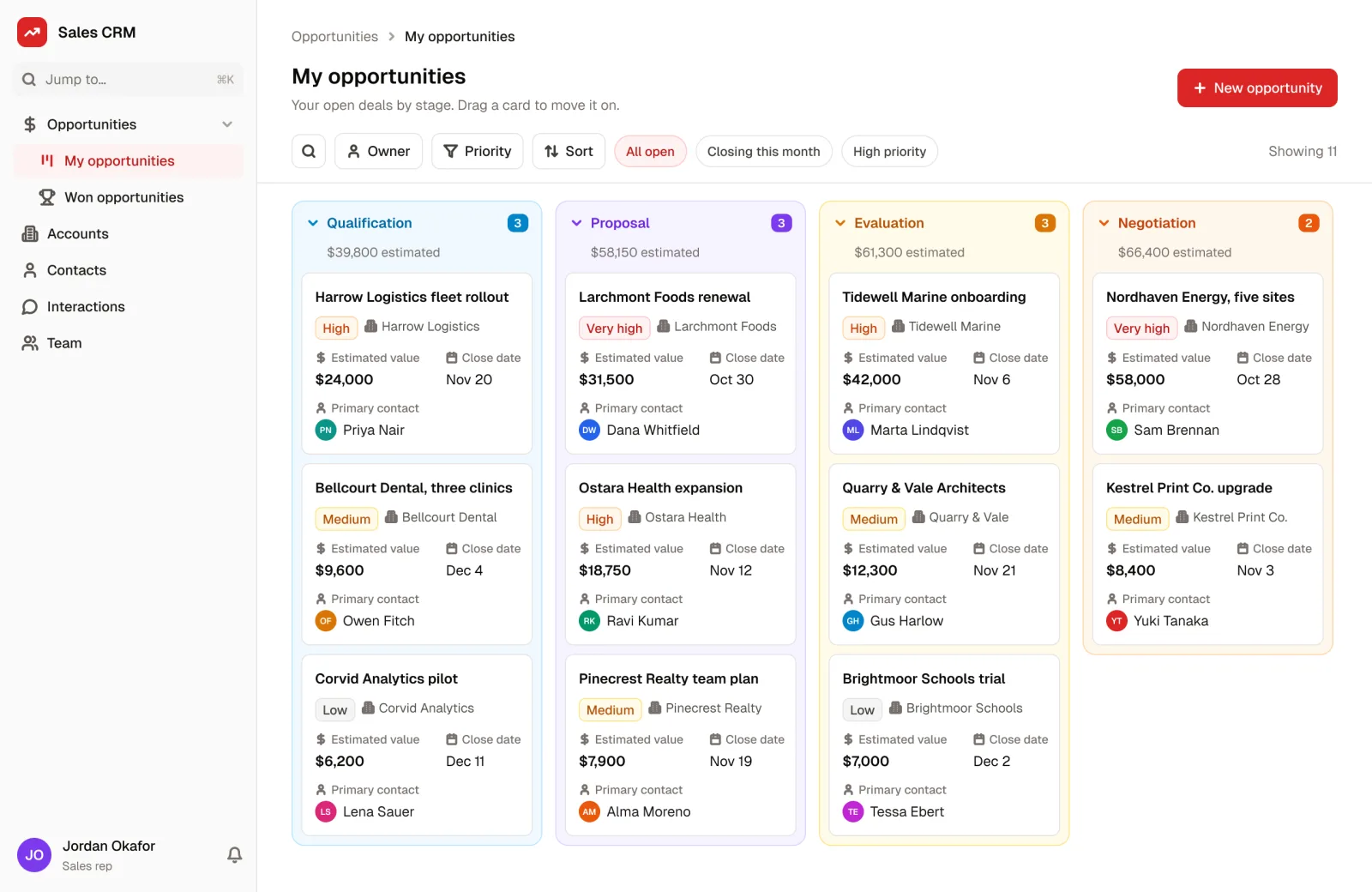
Task: Open the search icon button in filters
Action: (x=309, y=151)
